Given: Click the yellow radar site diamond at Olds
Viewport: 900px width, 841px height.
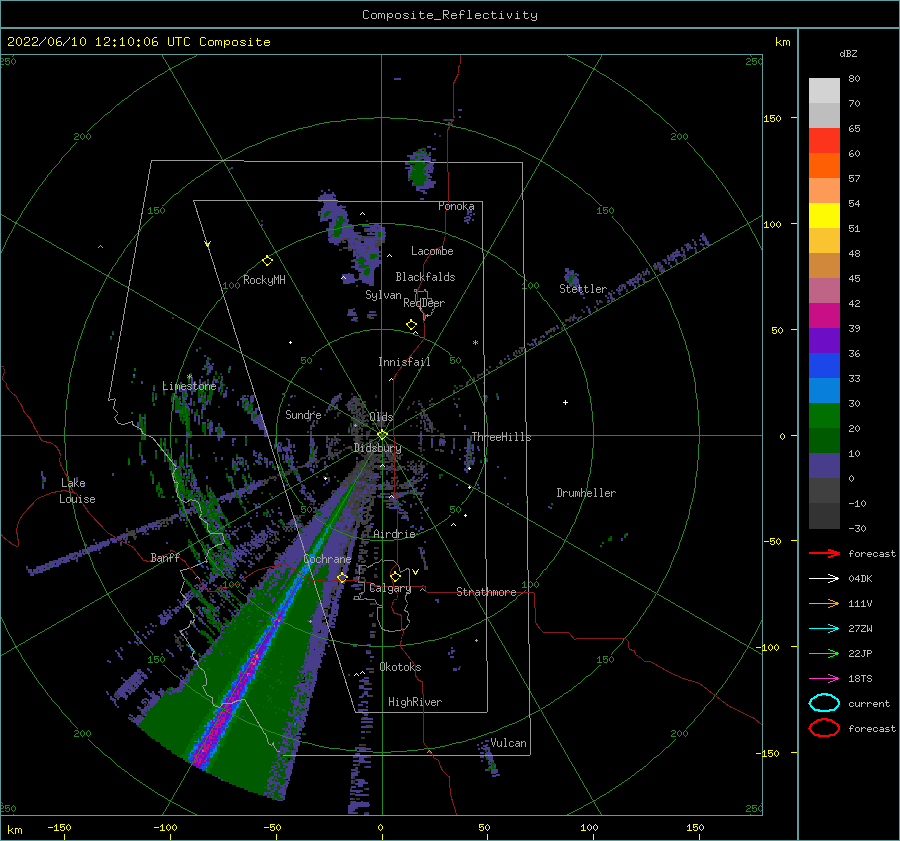Looking at the screenshot, I should pyautogui.click(x=382, y=435).
